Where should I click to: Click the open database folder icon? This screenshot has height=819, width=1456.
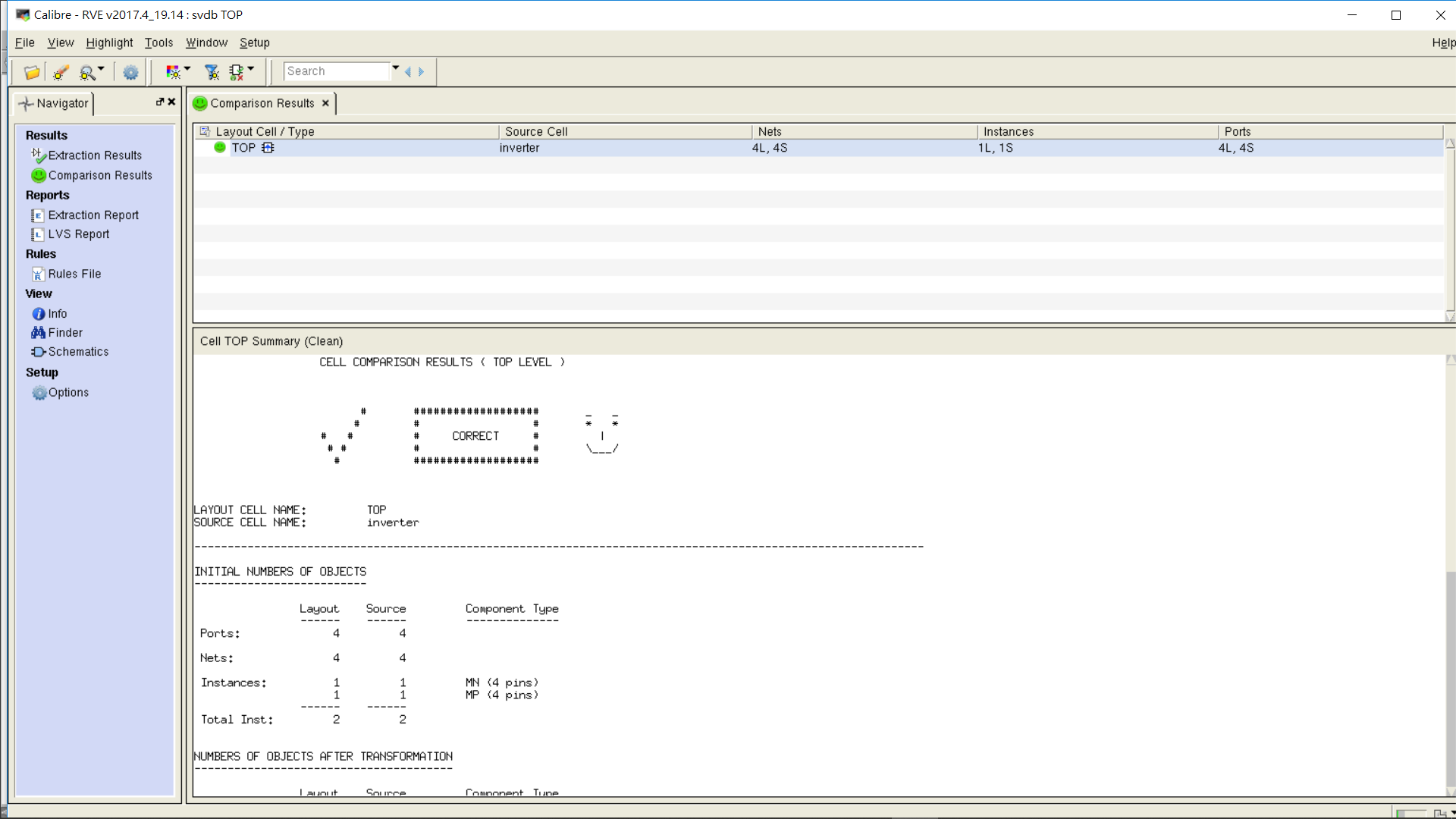32,72
